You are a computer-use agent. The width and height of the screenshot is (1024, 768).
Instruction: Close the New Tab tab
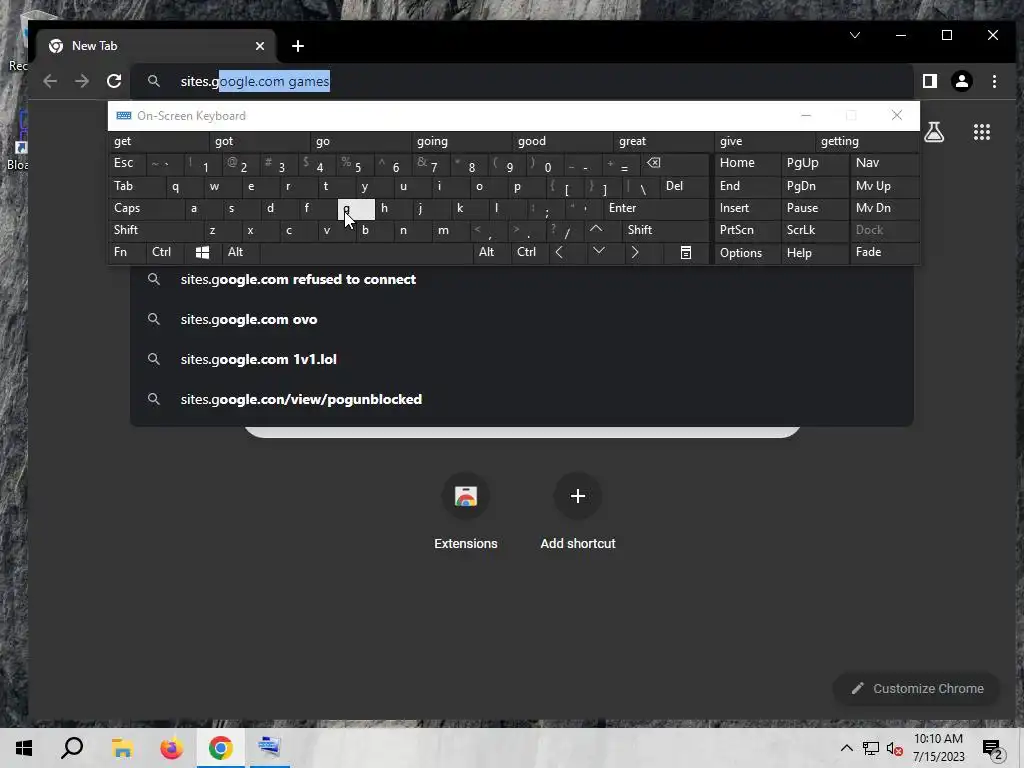[x=260, y=46]
